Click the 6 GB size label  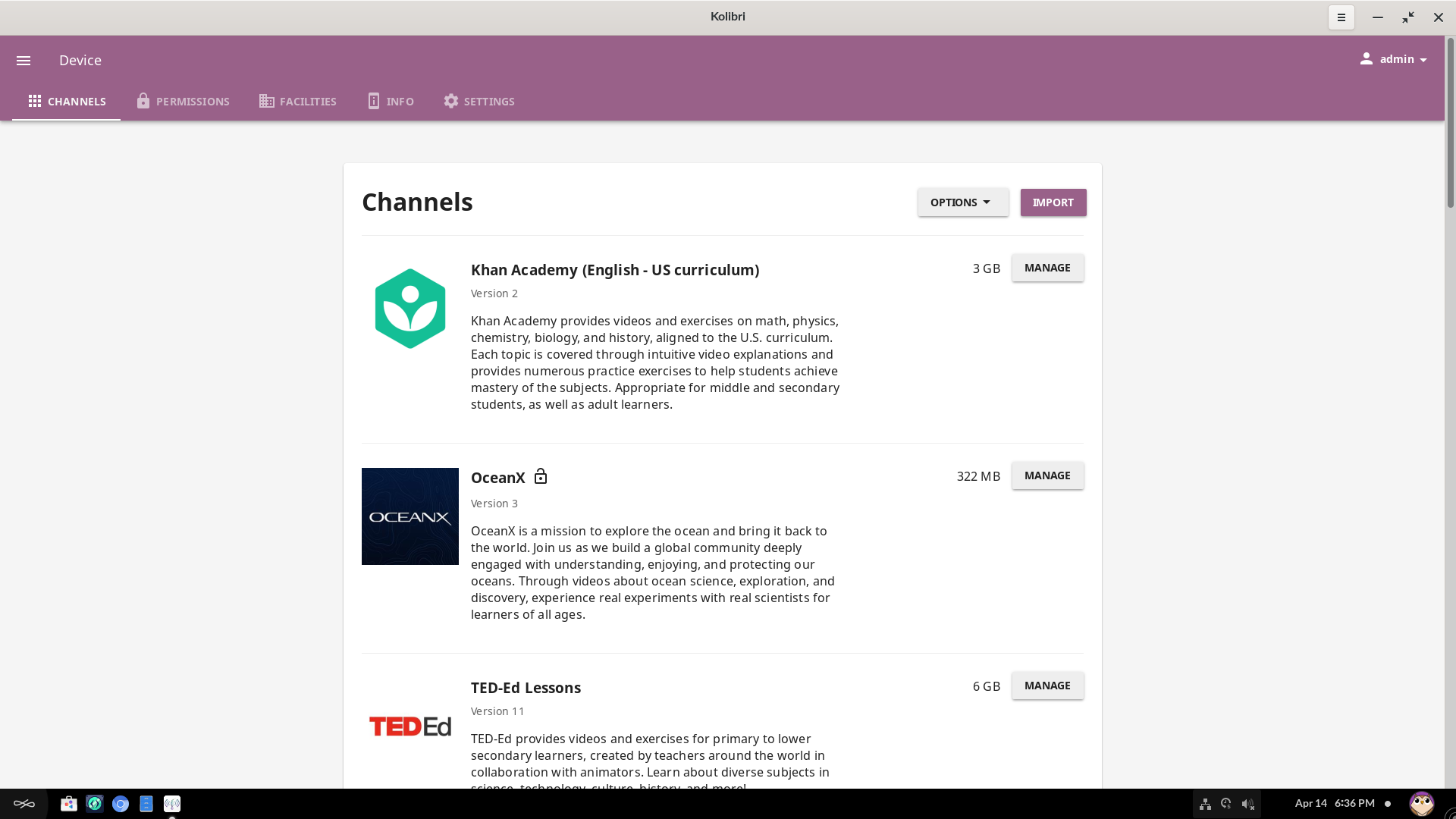987,686
